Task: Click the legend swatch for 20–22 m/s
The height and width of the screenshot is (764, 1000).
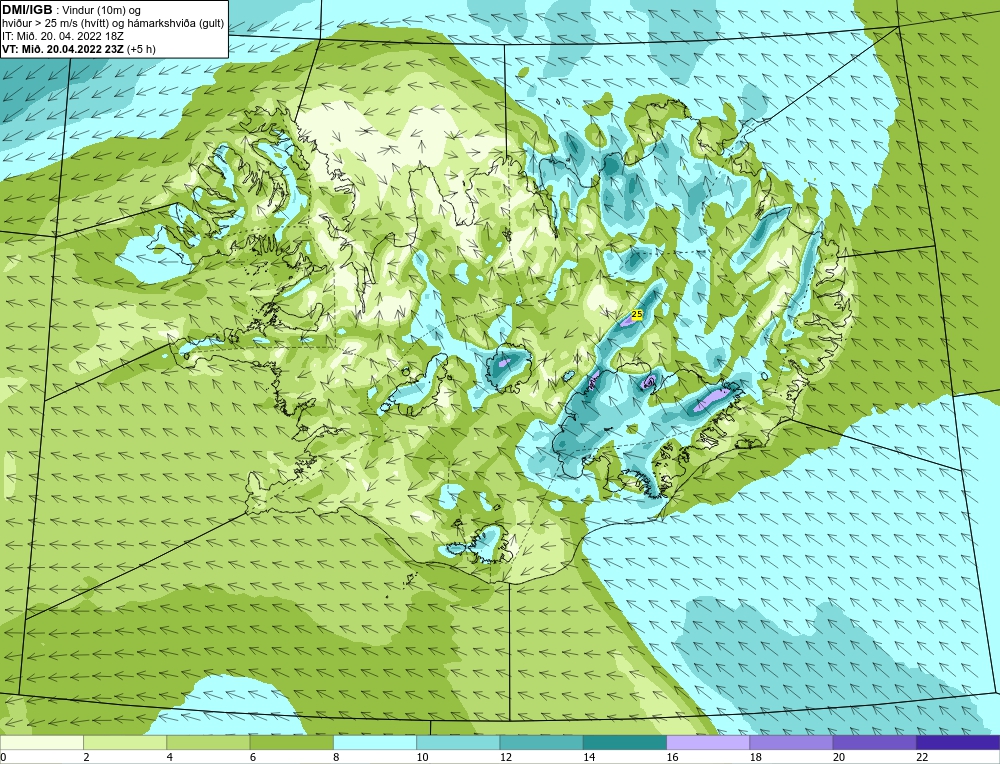Action: (874, 743)
